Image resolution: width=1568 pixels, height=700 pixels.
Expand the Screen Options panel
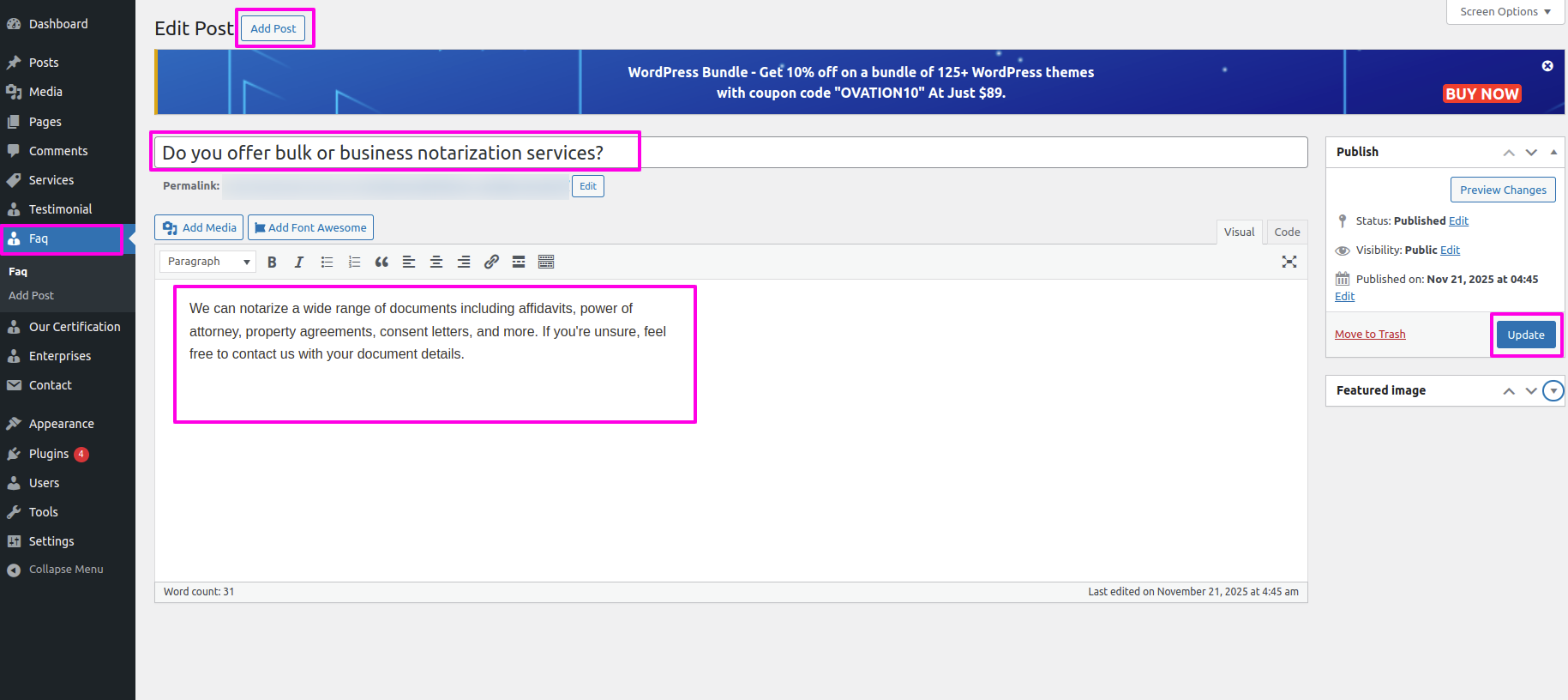point(1505,12)
